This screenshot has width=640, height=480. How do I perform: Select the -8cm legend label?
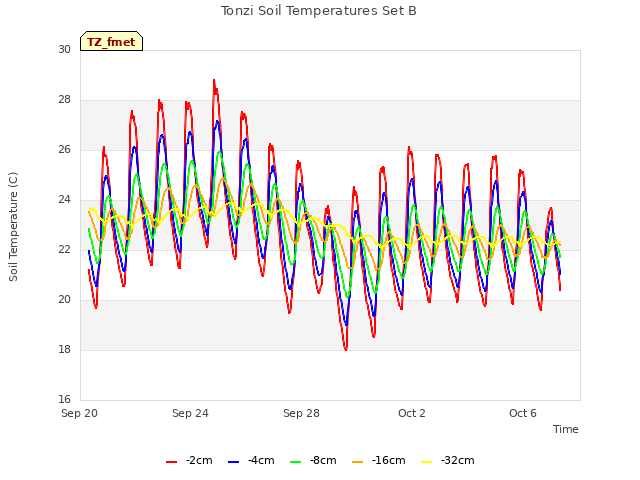[323, 460]
